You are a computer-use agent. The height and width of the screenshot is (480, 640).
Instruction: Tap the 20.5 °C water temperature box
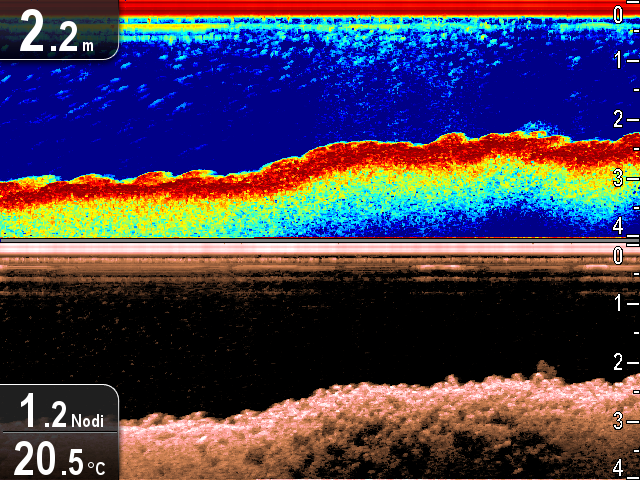pos(58,458)
